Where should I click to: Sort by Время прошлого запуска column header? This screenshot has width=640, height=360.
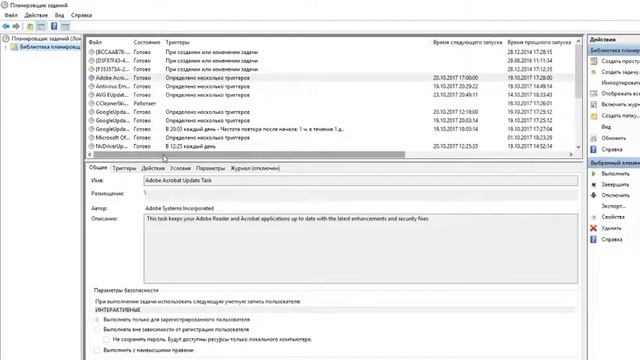[x=539, y=42]
